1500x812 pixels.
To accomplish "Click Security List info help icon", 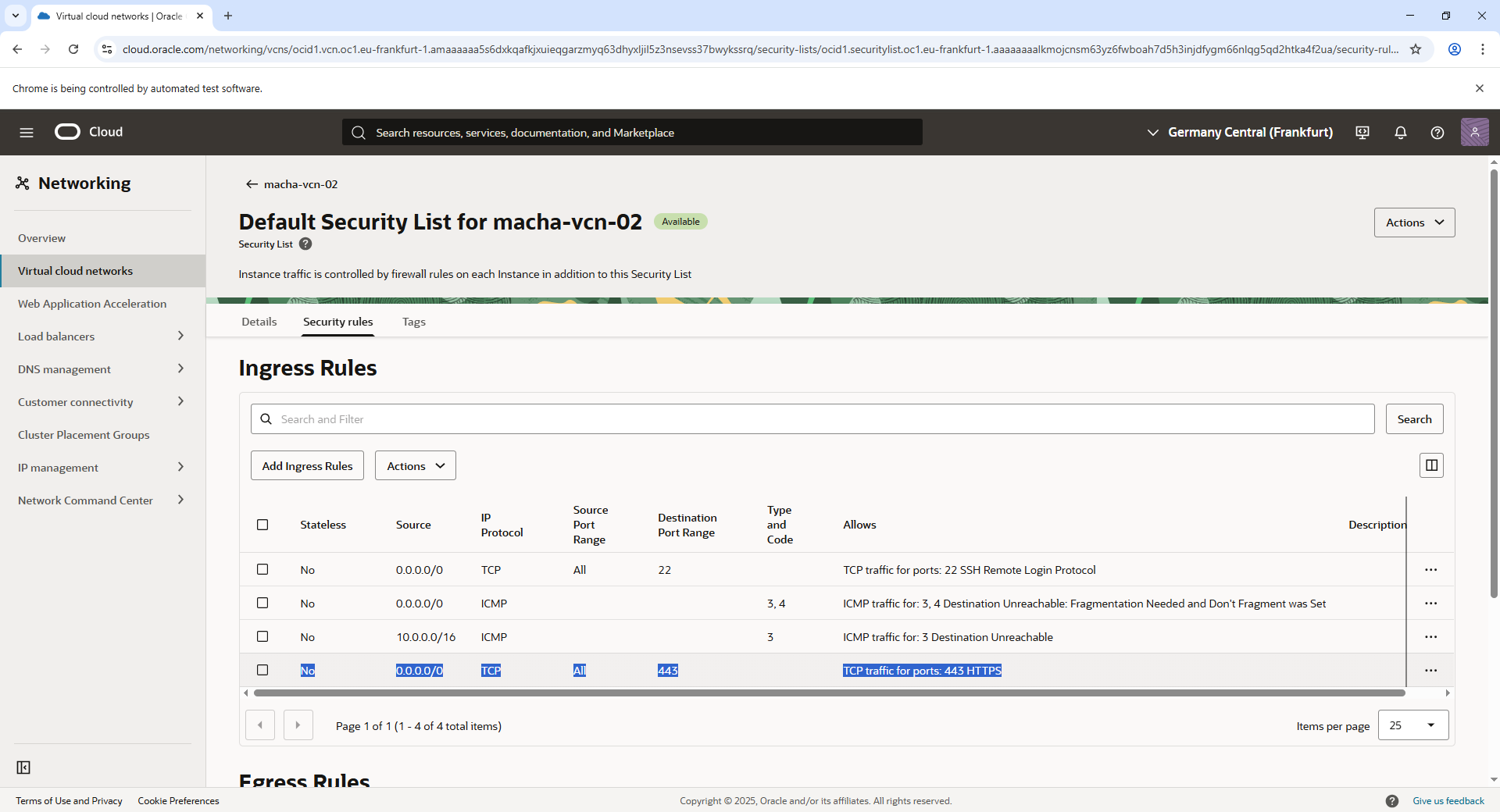I will (305, 244).
